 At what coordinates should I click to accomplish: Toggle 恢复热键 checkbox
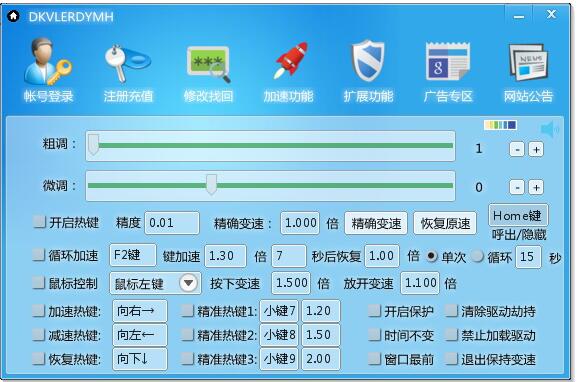point(39,359)
